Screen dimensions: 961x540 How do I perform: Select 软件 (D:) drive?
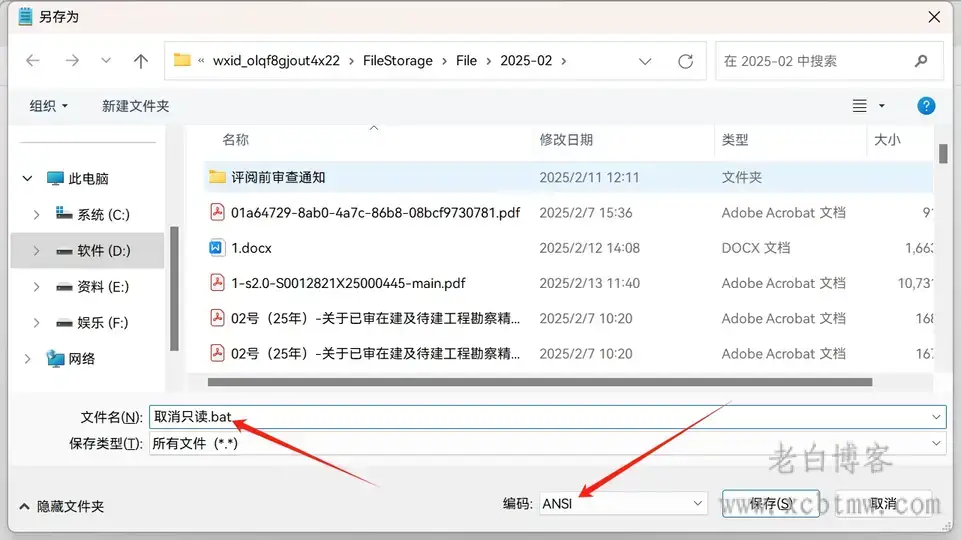93,251
